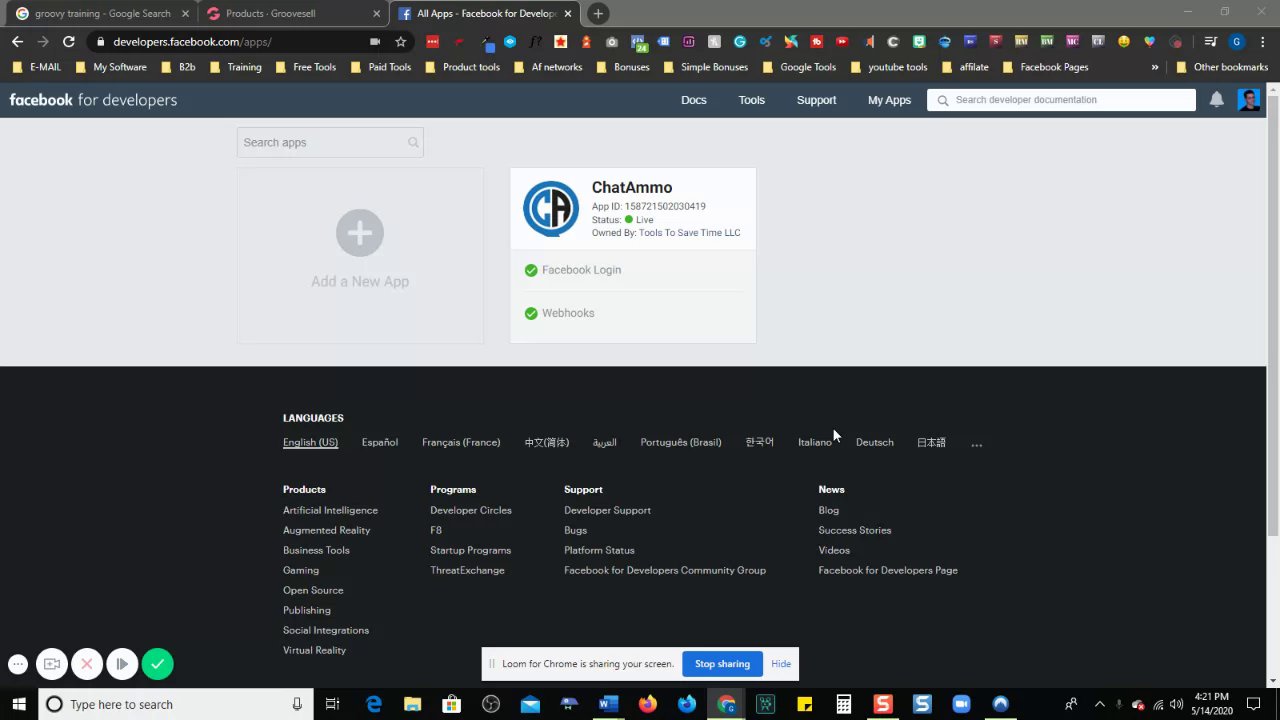The height and width of the screenshot is (720, 1280).
Task: Open the Paid Tools bookmarks folder
Action: 380,67
